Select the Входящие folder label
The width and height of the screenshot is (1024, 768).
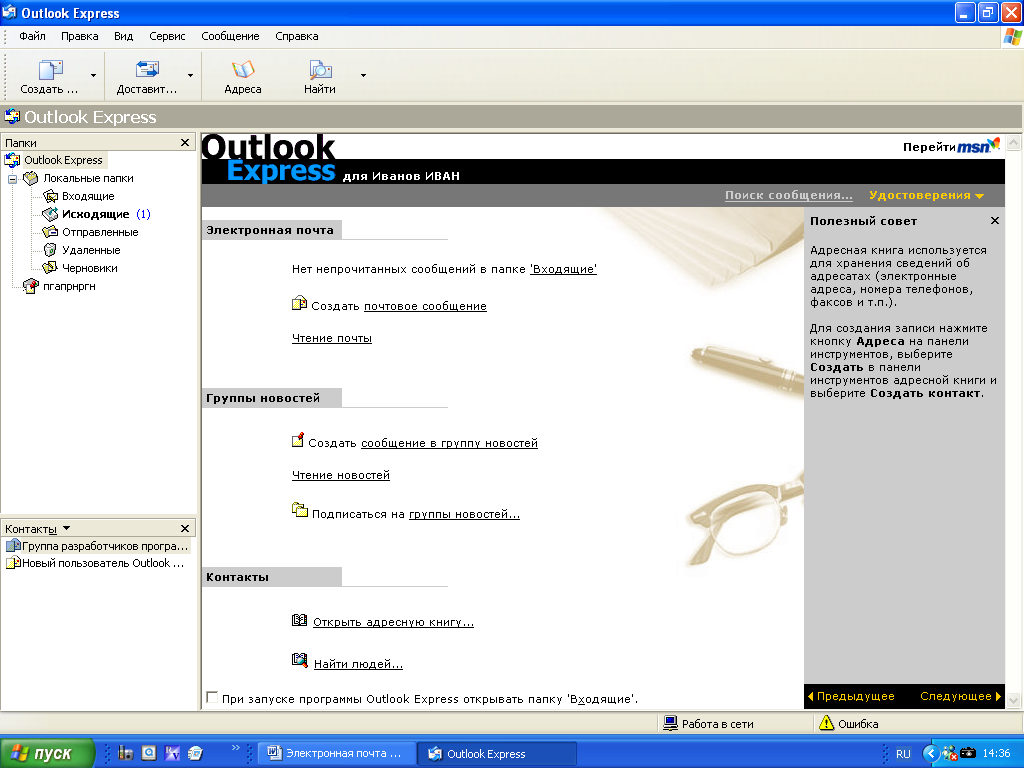(88, 196)
